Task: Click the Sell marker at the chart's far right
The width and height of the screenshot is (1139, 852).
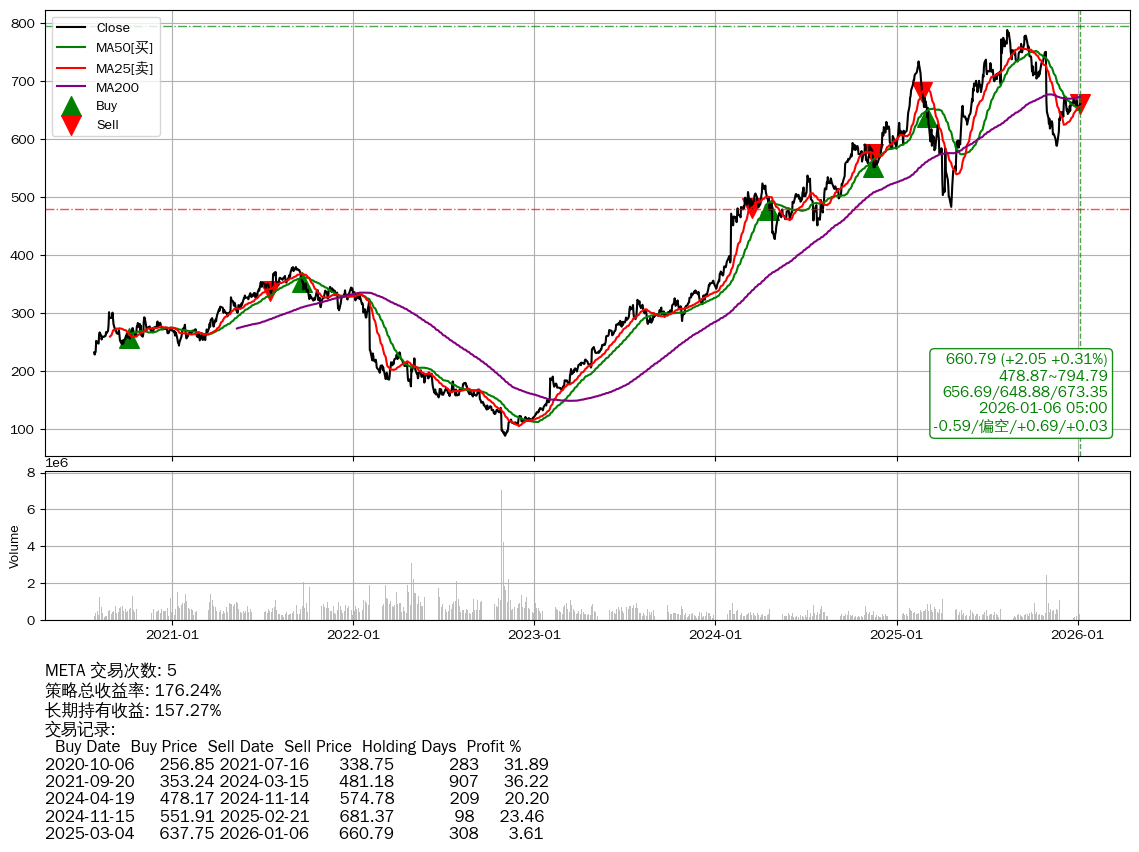Action: coord(1079,104)
